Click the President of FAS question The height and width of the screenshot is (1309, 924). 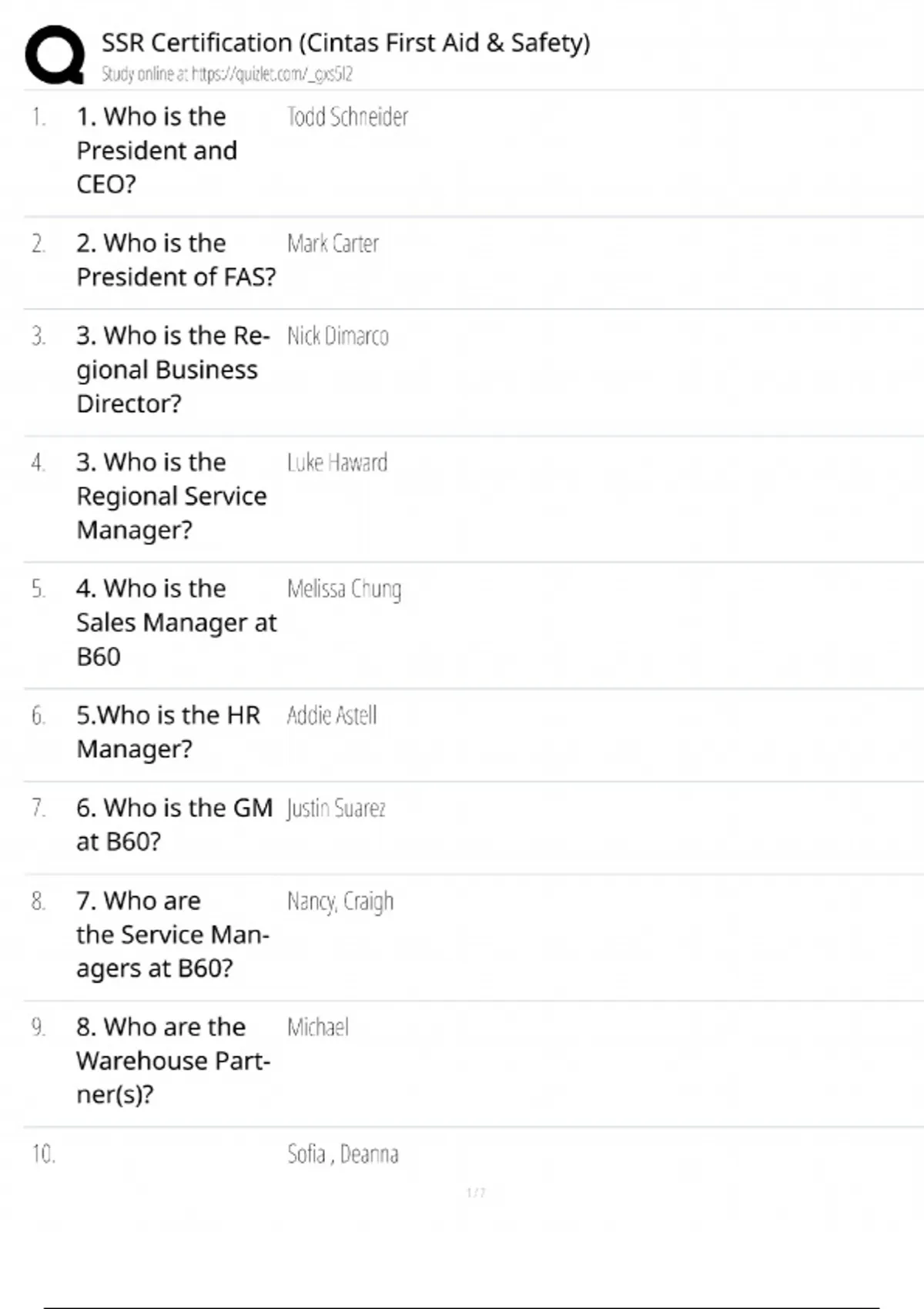(176, 259)
